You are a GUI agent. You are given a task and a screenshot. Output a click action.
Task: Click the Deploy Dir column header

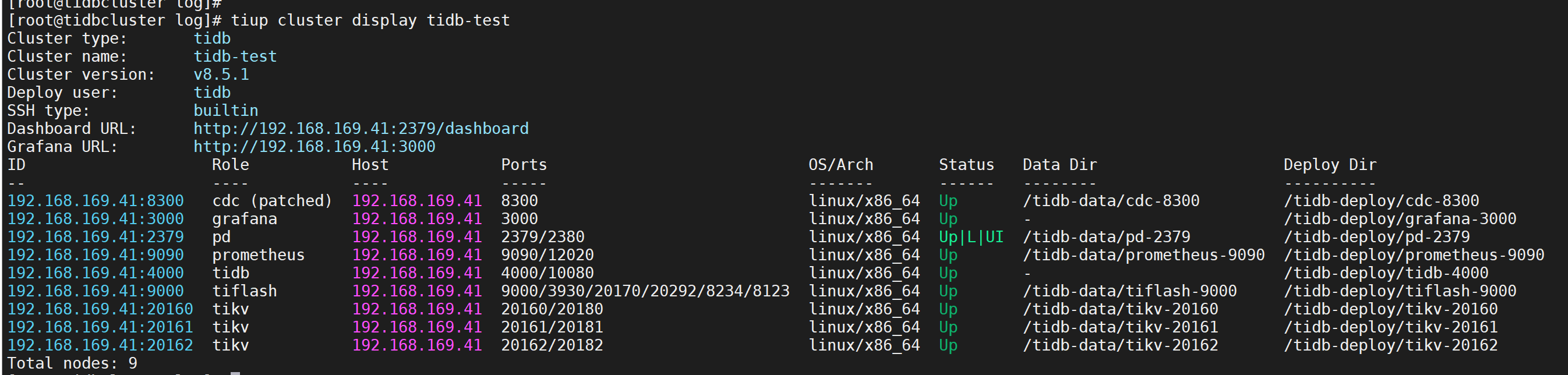1329,165
